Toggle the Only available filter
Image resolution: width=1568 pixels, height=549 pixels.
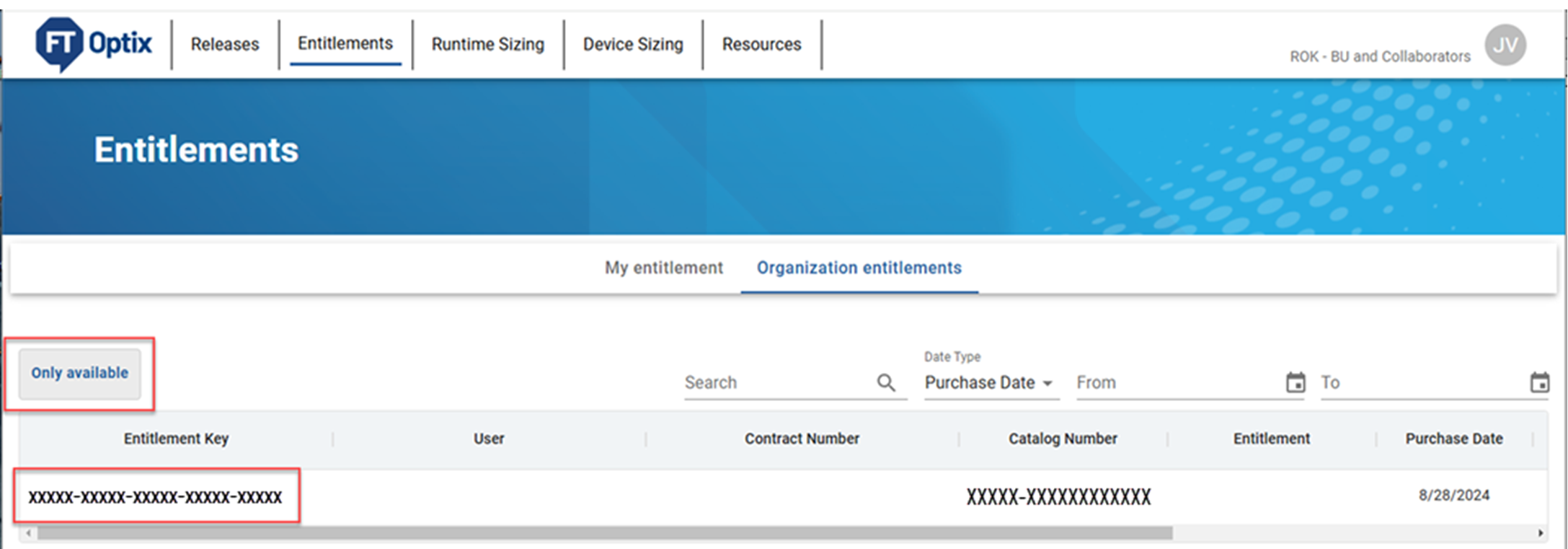(x=79, y=373)
